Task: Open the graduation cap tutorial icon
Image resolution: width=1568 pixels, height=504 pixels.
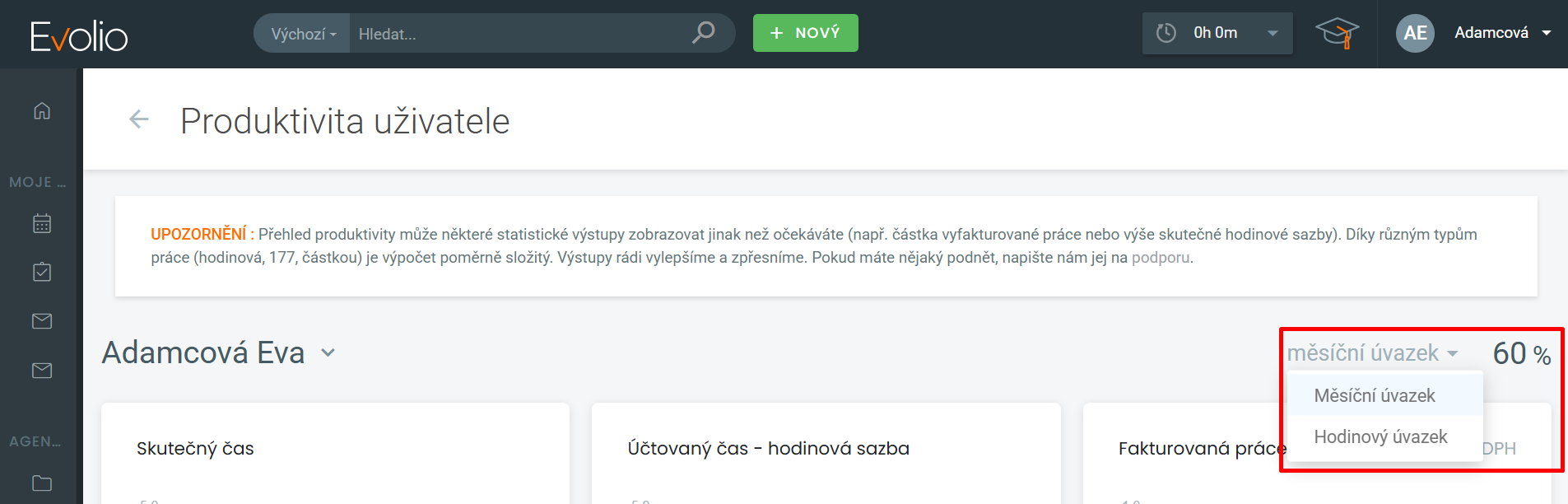Action: (x=1336, y=33)
